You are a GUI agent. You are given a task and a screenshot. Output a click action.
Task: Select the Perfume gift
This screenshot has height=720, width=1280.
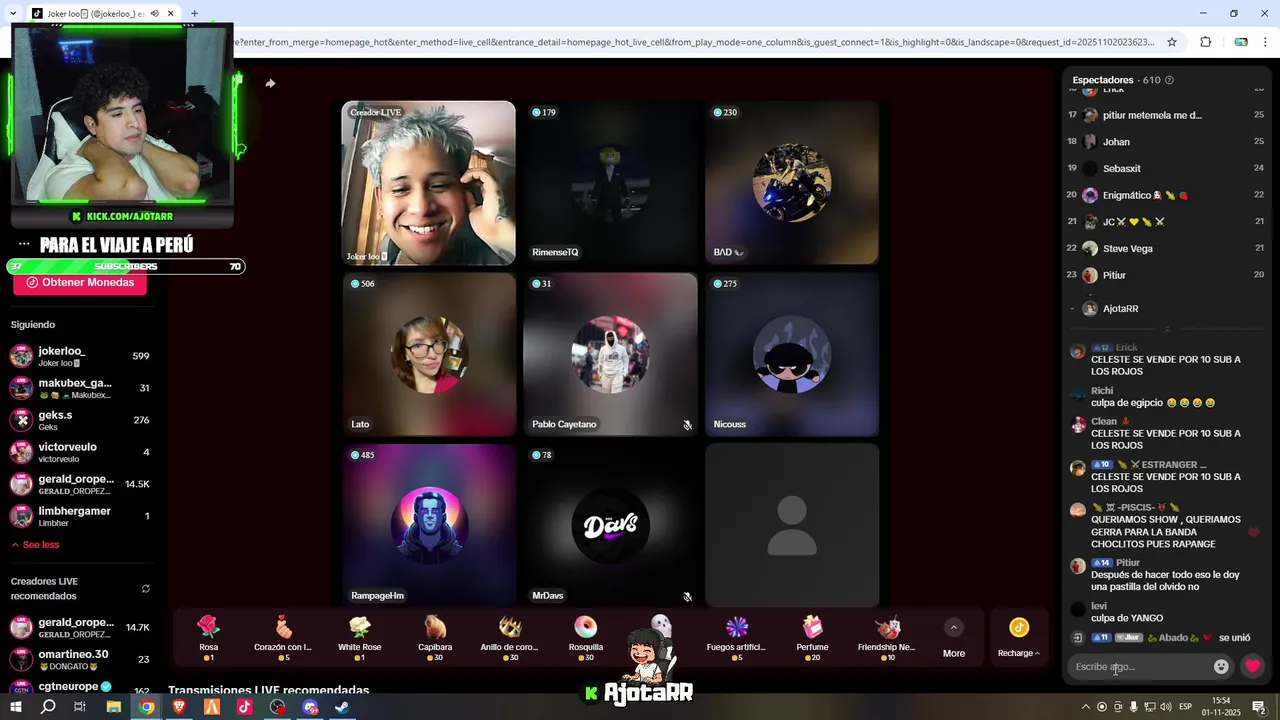point(812,637)
